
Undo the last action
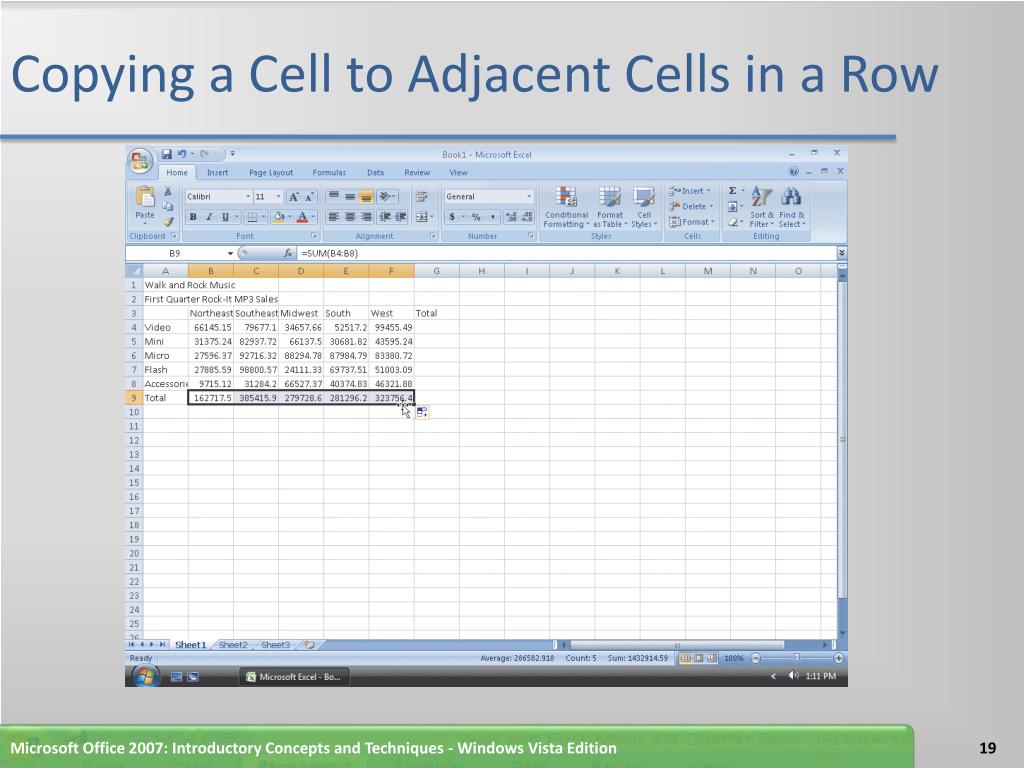[x=182, y=154]
